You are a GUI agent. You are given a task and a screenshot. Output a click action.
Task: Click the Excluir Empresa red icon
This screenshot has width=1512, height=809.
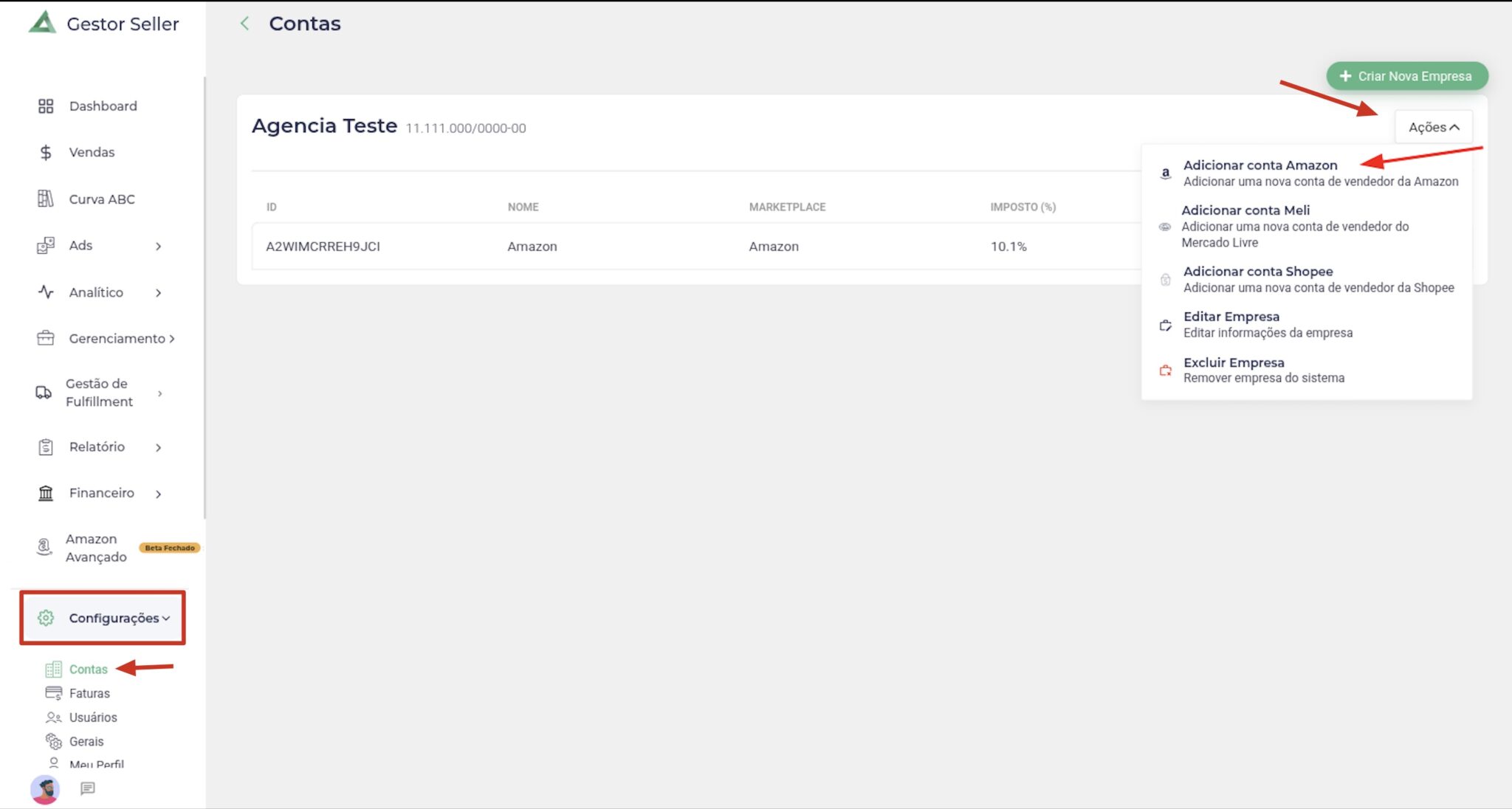coord(1165,371)
